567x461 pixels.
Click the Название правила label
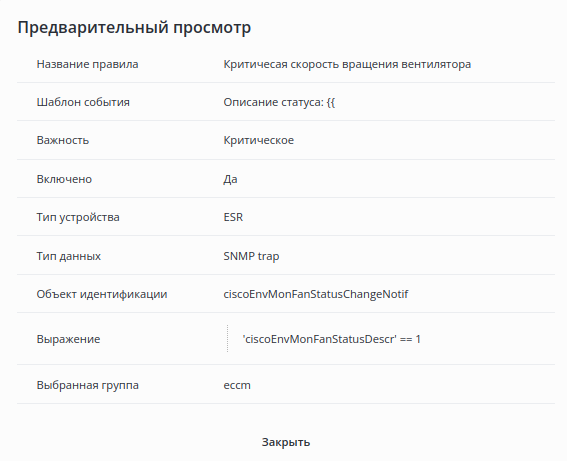tap(87, 64)
